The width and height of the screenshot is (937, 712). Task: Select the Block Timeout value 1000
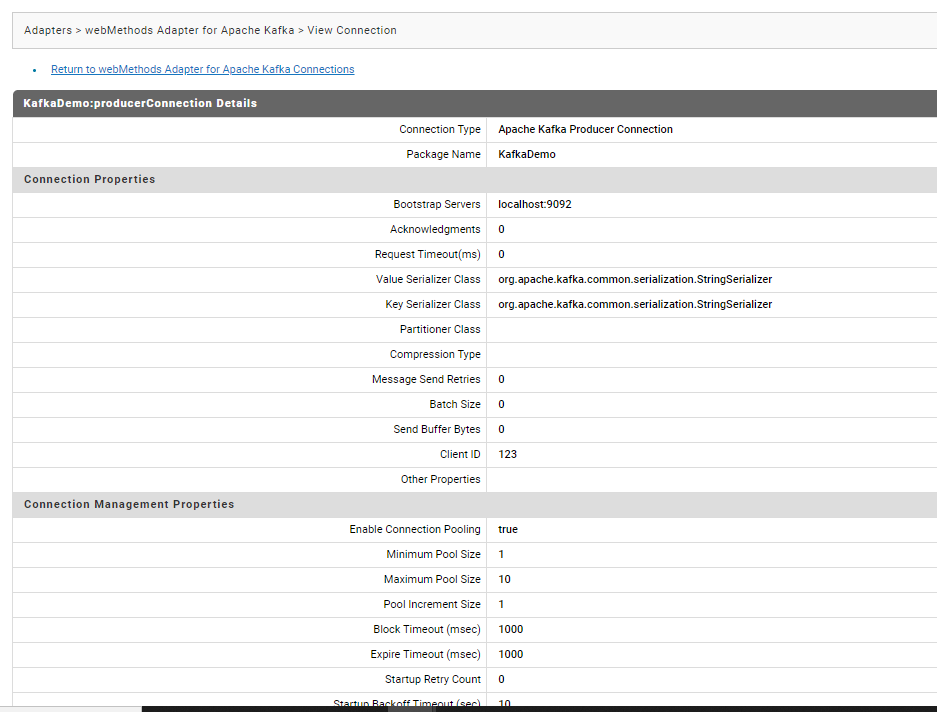[x=510, y=630]
